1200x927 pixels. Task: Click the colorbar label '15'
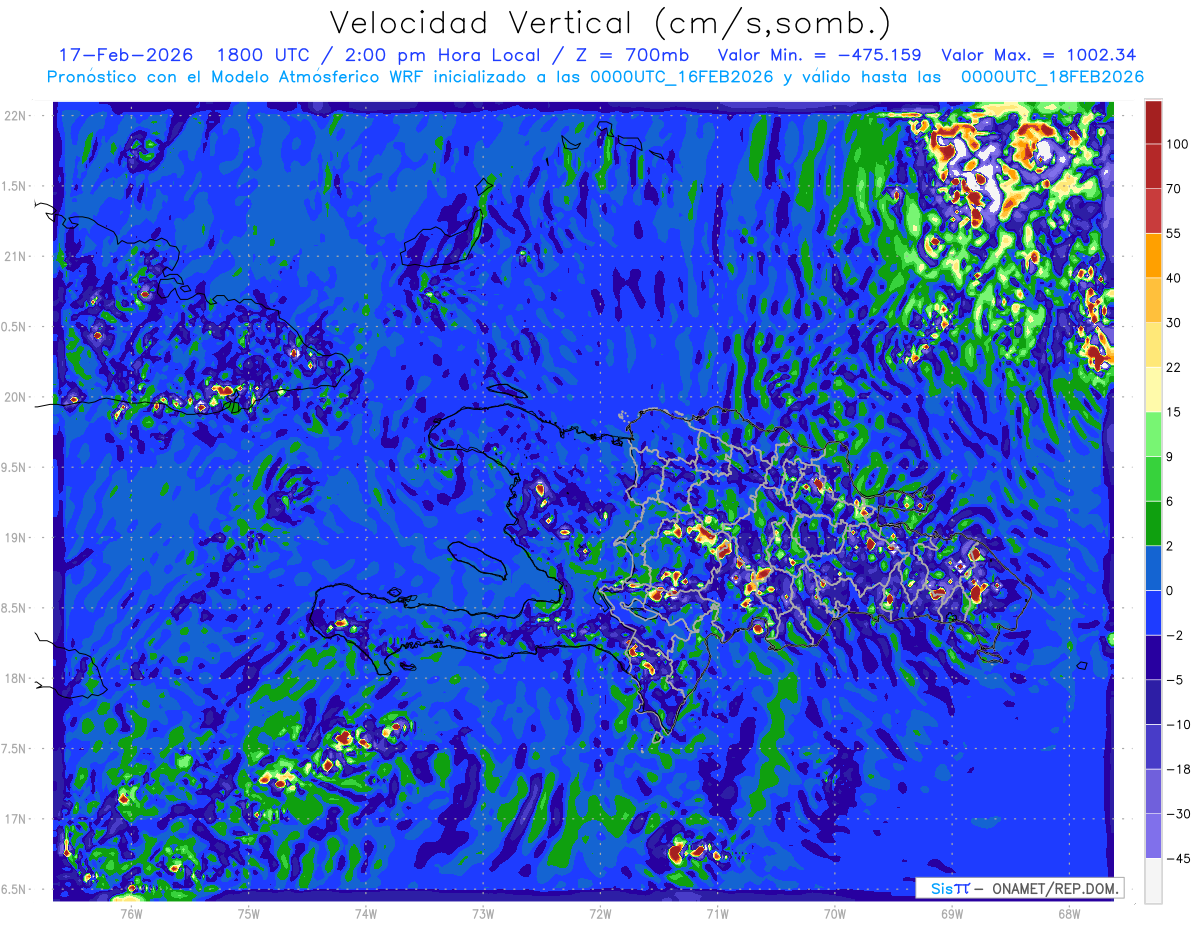tap(1174, 412)
